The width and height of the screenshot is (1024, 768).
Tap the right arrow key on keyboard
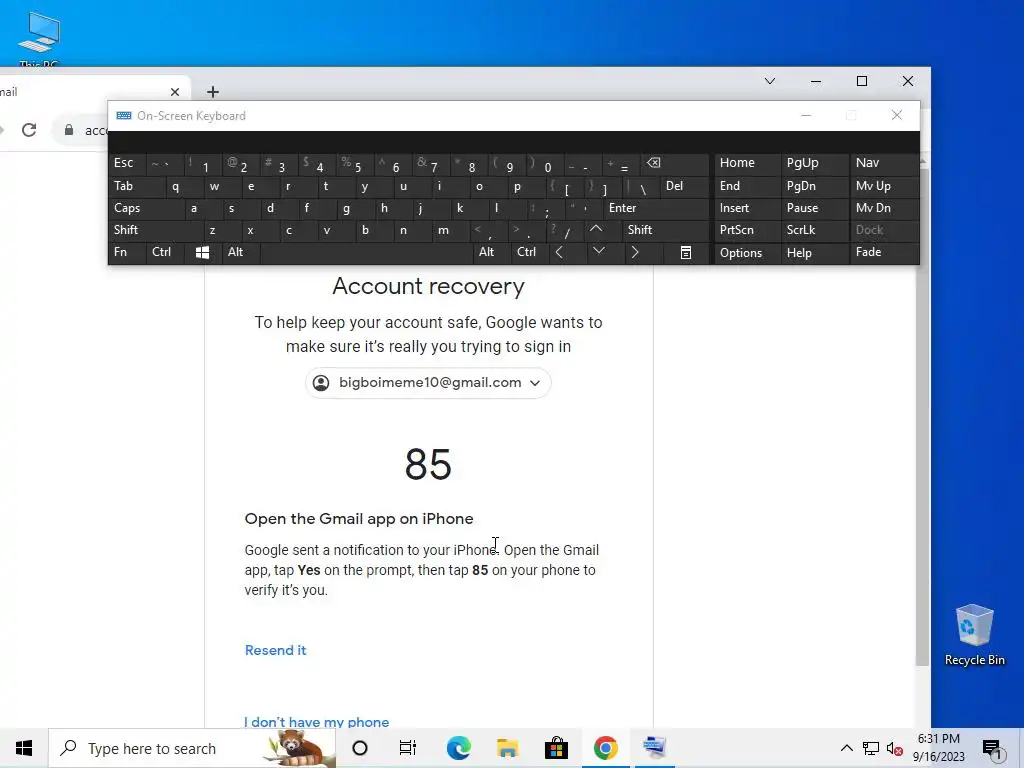635,252
